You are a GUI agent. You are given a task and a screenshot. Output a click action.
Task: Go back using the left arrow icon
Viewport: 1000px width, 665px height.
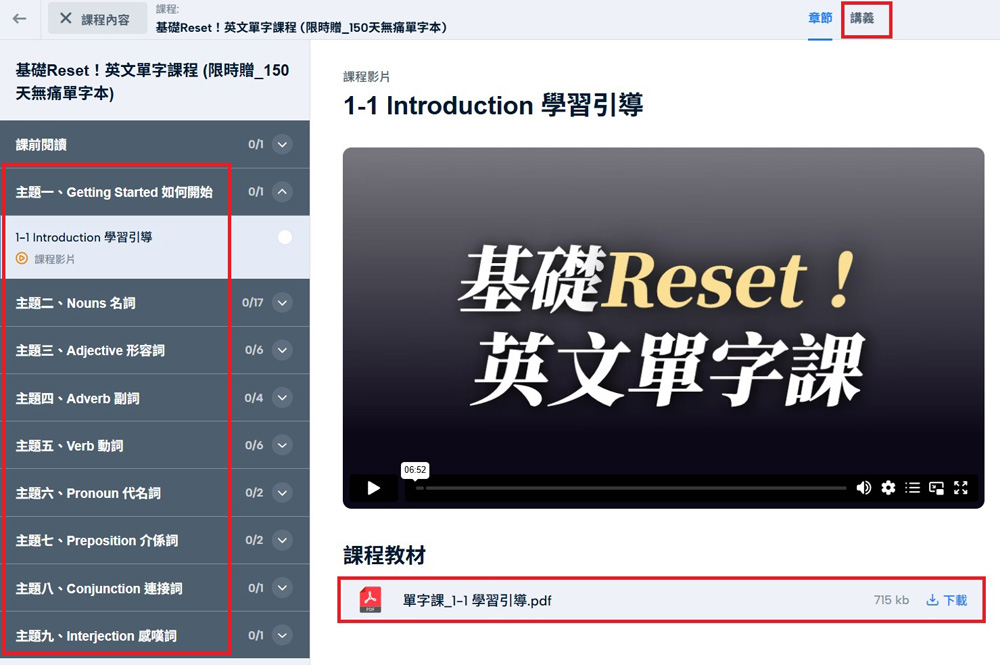pos(20,18)
